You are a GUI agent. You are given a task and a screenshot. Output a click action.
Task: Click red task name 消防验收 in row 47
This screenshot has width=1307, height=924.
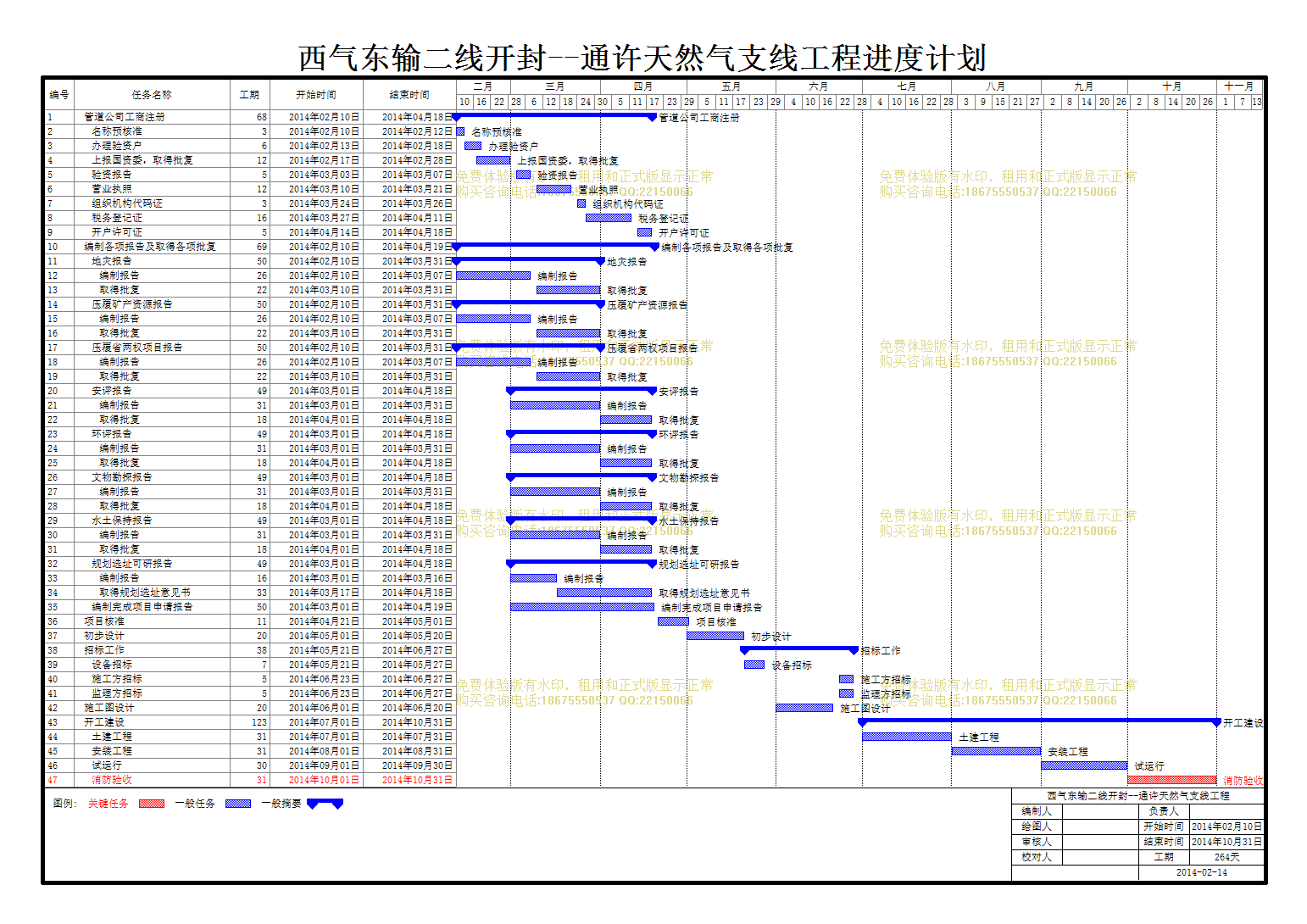112,780
